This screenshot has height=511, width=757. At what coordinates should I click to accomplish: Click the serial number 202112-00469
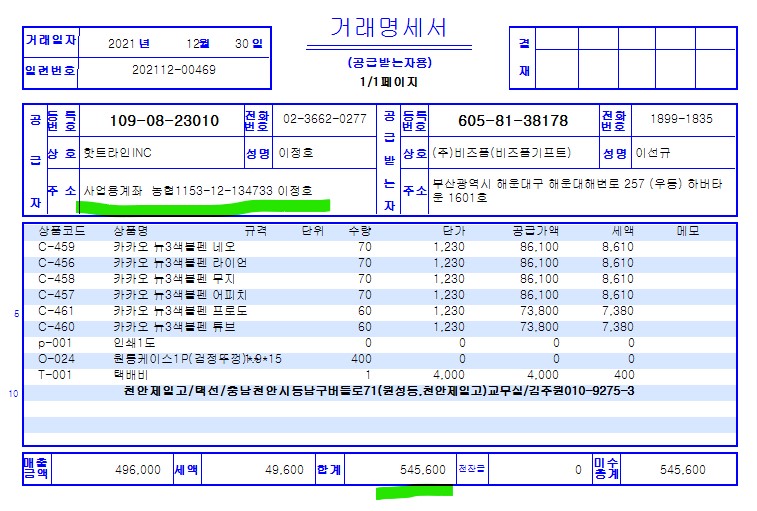pyautogui.click(x=174, y=70)
